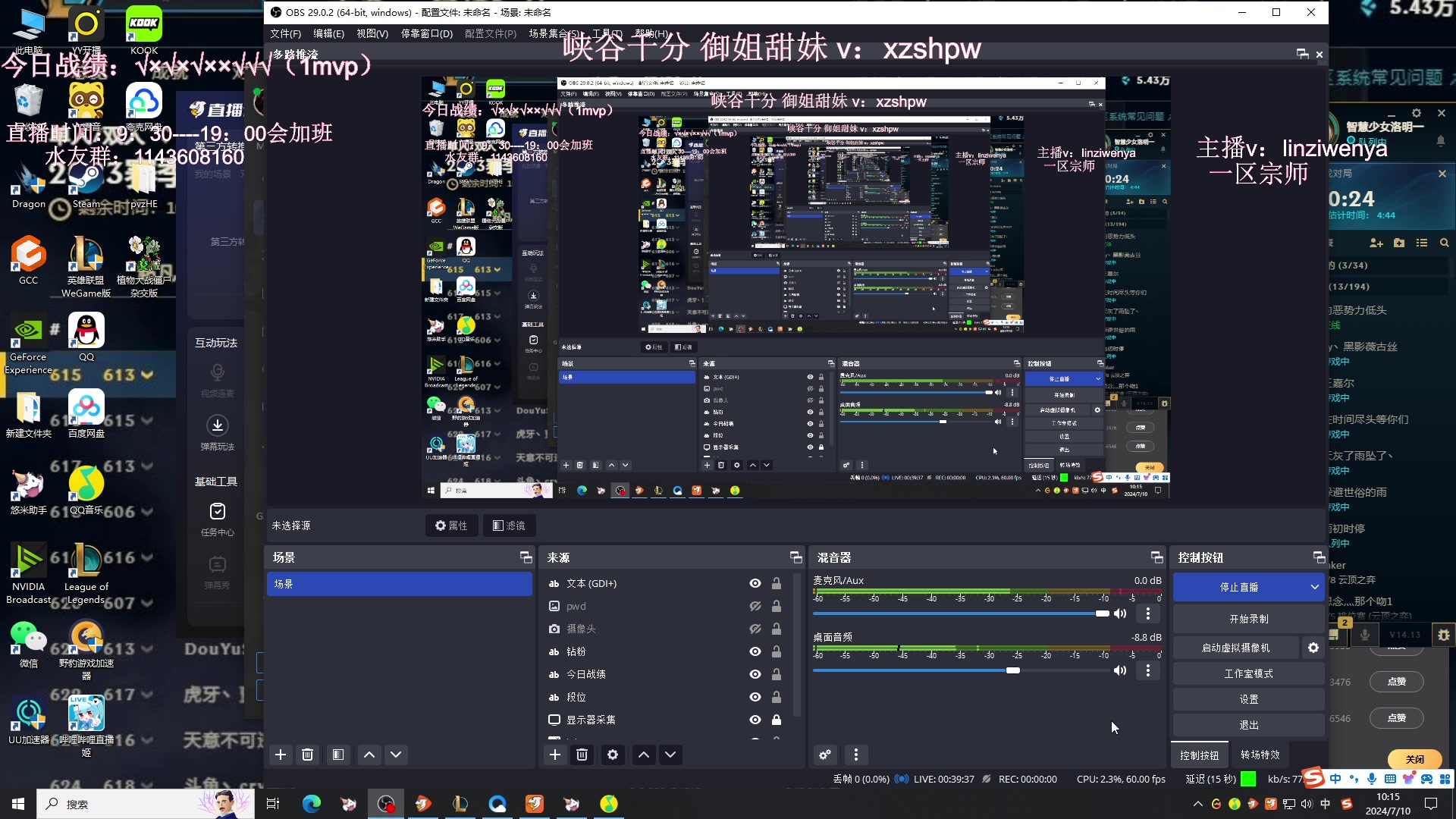Click the 退出 button

point(1249,725)
